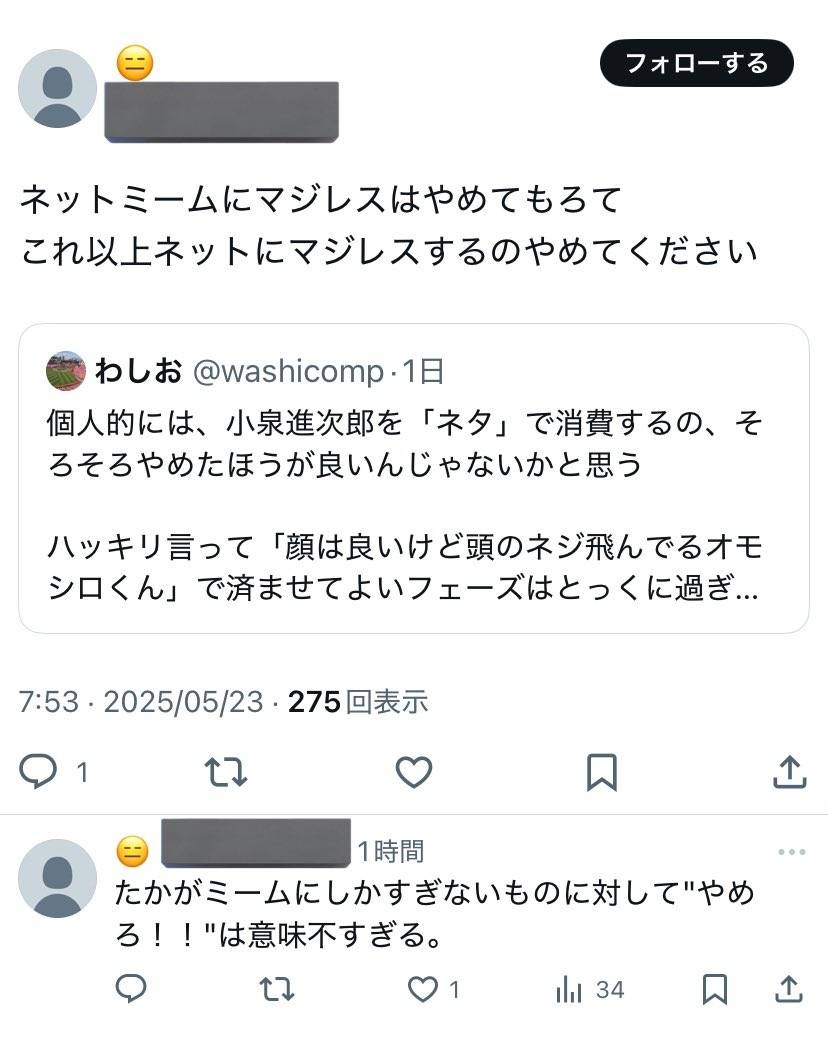This screenshot has height=1042, width=828.
Task: Repost the reply comment
Action: (x=276, y=989)
